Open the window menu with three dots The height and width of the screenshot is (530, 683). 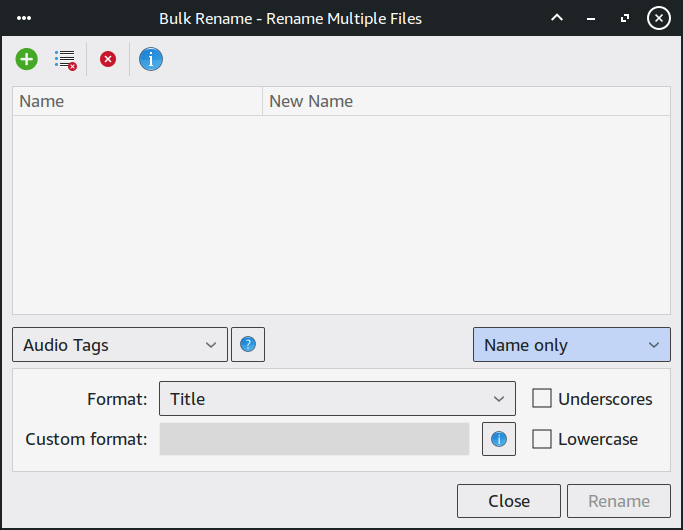click(x=25, y=18)
